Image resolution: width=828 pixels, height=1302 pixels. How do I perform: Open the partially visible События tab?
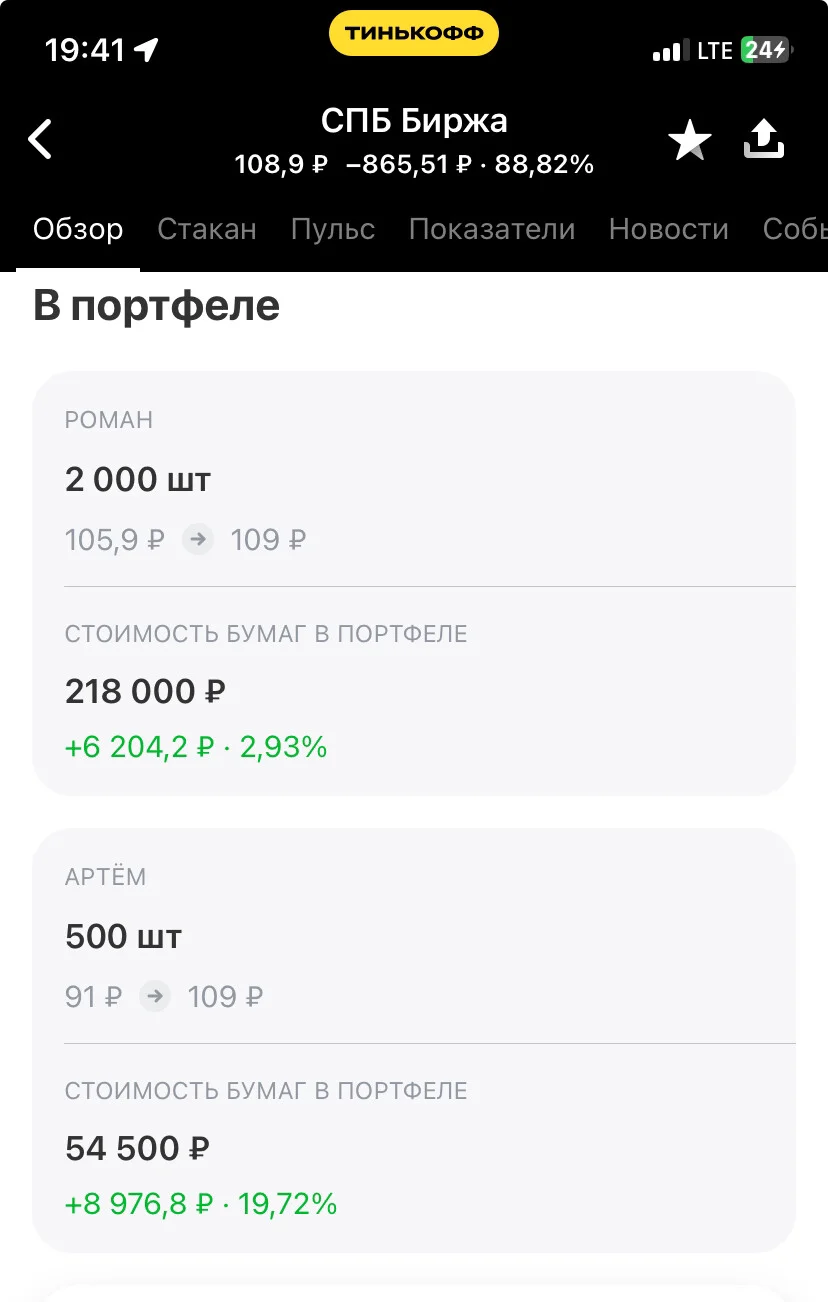pyautogui.click(x=795, y=229)
